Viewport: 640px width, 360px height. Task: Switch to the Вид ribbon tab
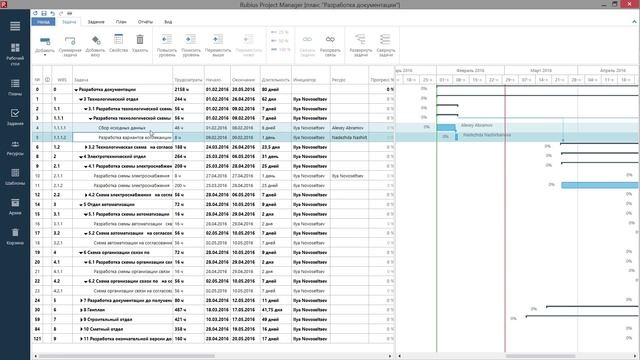click(168, 22)
